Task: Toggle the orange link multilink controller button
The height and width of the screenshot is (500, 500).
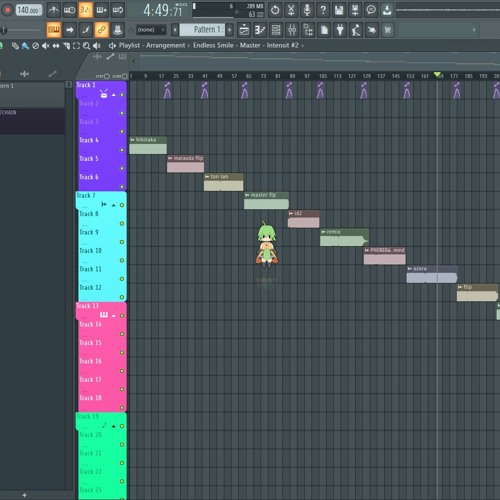Action: pyautogui.click(x=102, y=30)
